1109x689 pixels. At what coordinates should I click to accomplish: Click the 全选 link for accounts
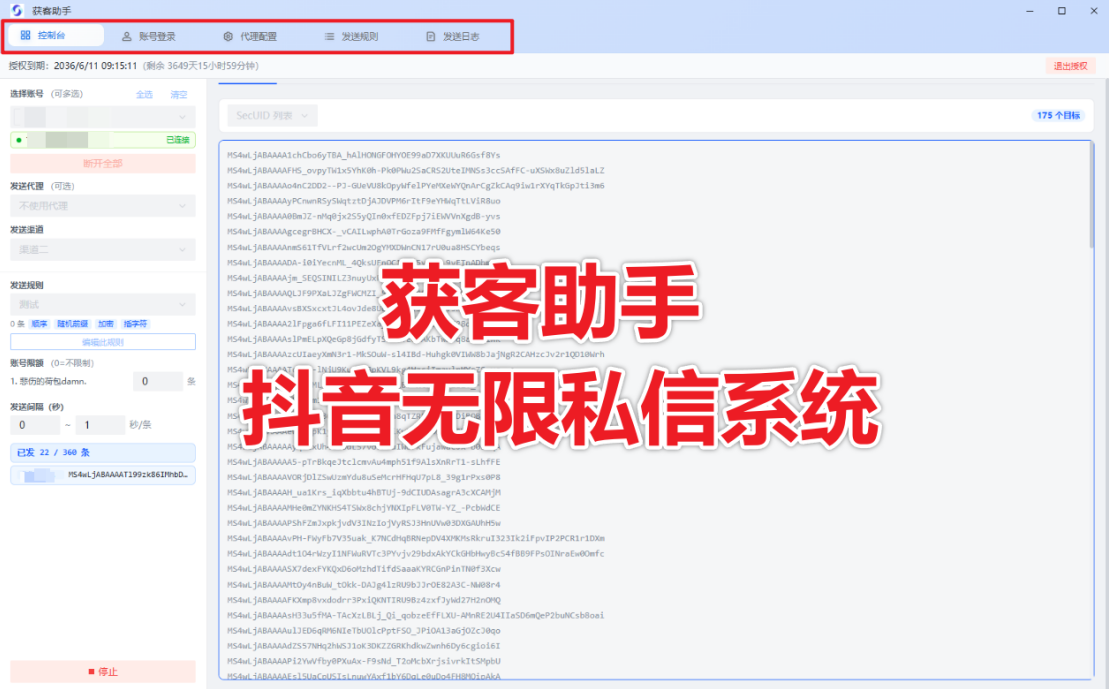144,94
